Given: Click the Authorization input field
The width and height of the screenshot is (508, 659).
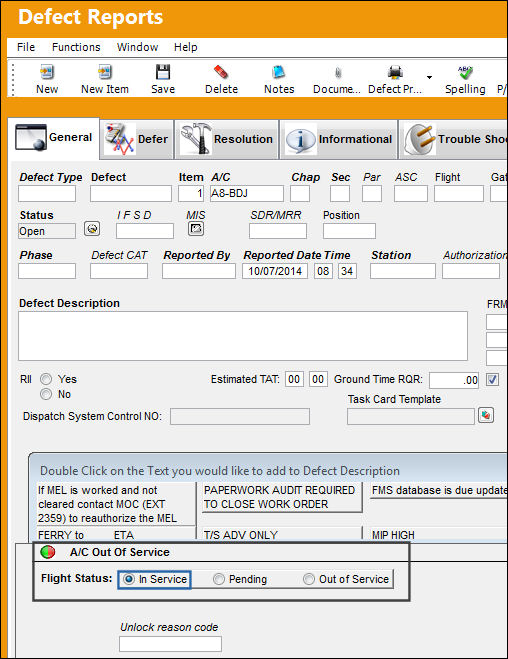Looking at the screenshot, I should (x=471, y=271).
